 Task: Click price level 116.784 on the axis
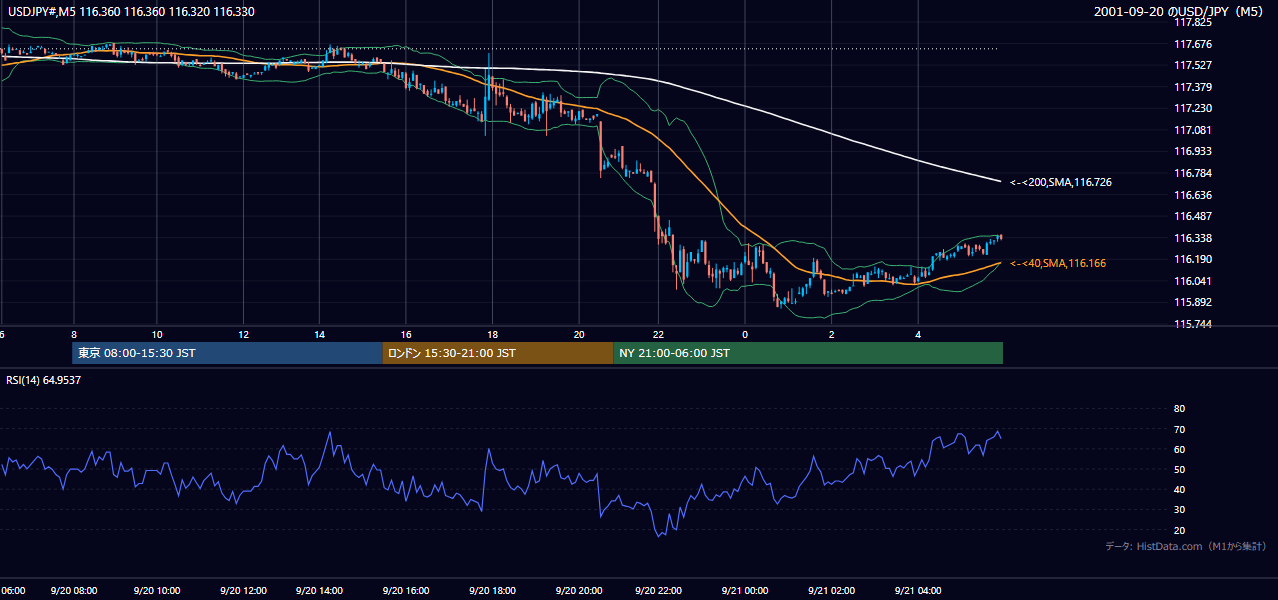pyautogui.click(x=1192, y=173)
